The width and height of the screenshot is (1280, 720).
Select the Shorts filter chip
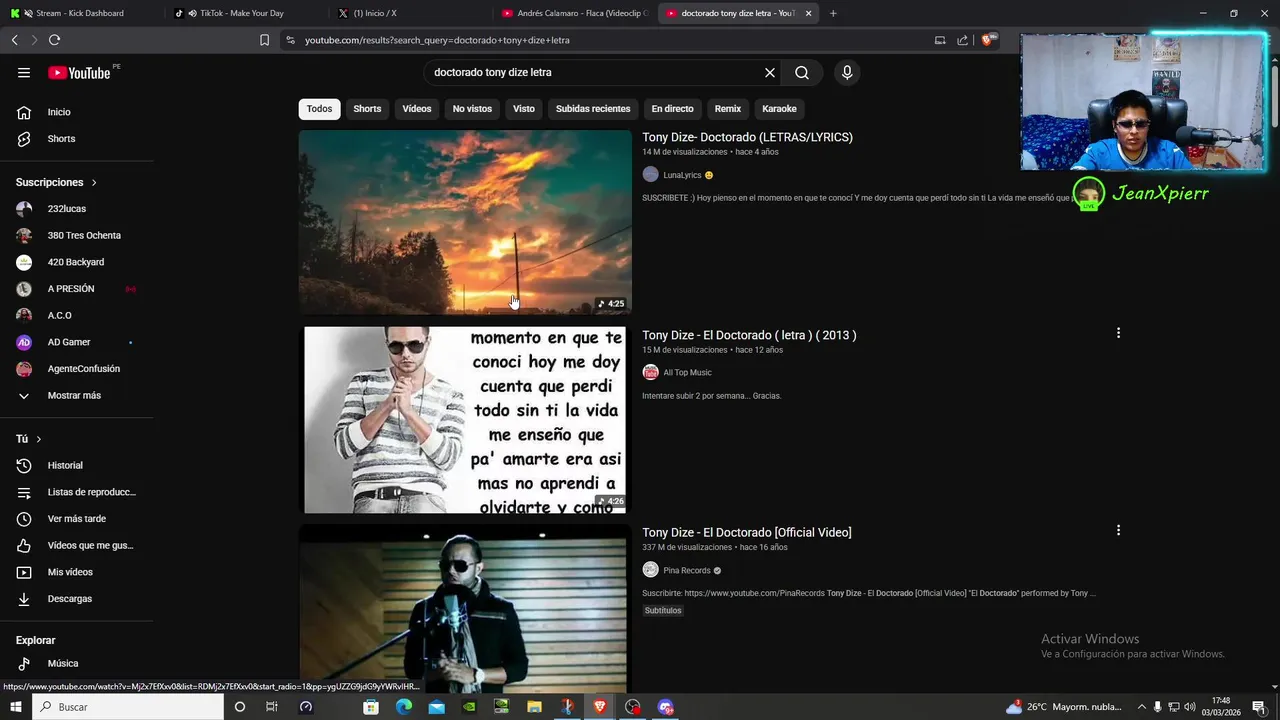[367, 109]
